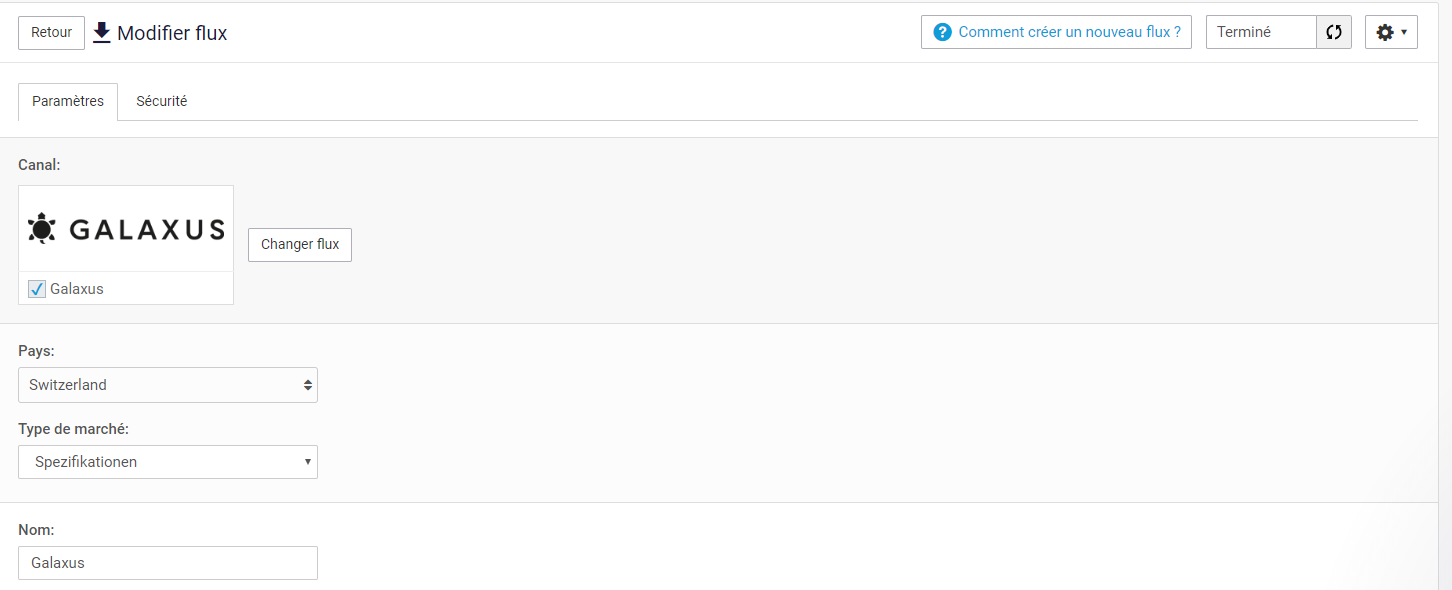Click the download arrow icon beside Modifier flux
The image size is (1452, 590).
click(101, 32)
